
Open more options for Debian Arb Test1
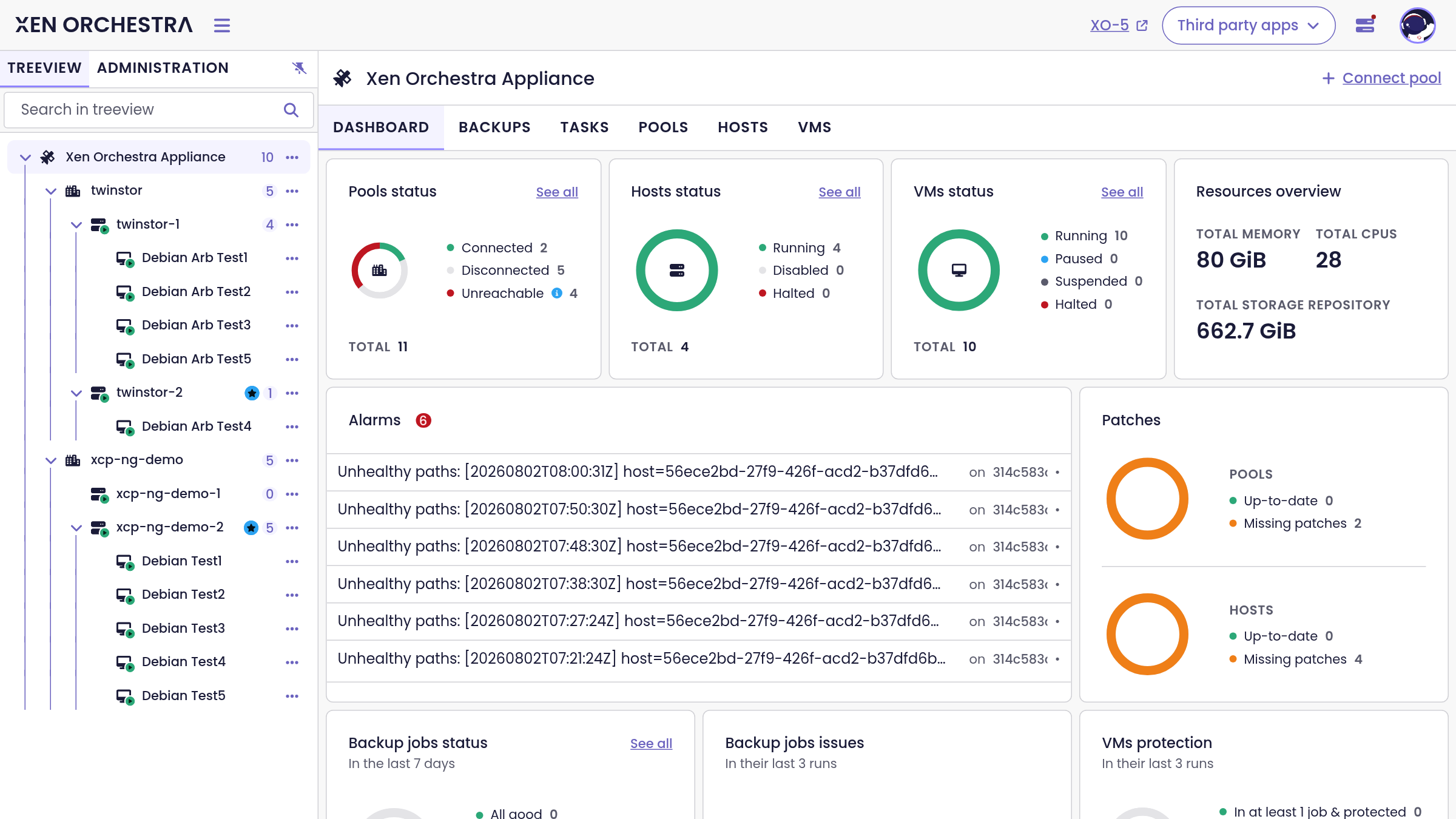click(x=292, y=258)
